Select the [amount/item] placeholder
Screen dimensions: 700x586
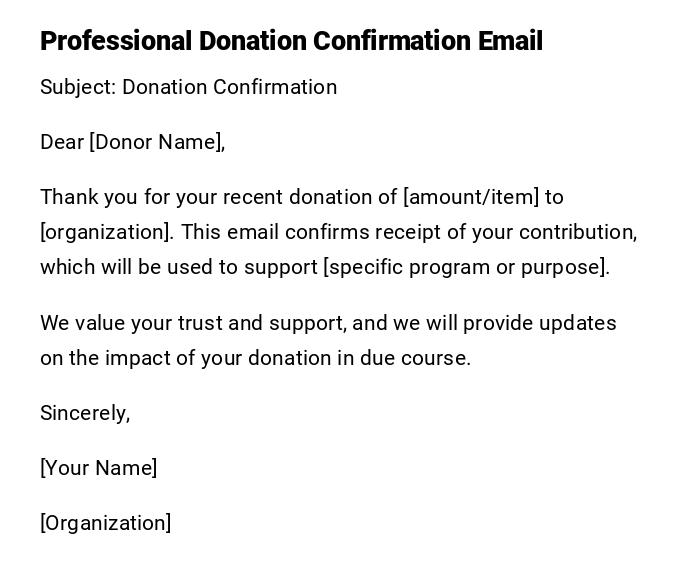[x=470, y=197]
